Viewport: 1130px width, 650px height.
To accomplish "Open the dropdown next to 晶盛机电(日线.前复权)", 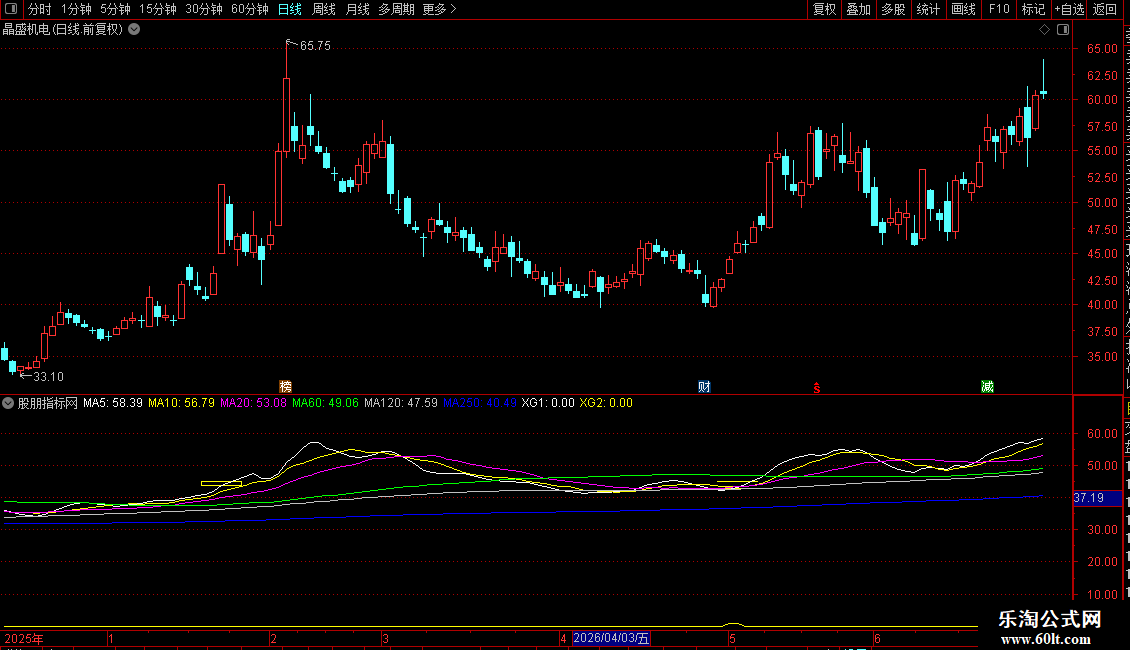I will pos(134,30).
